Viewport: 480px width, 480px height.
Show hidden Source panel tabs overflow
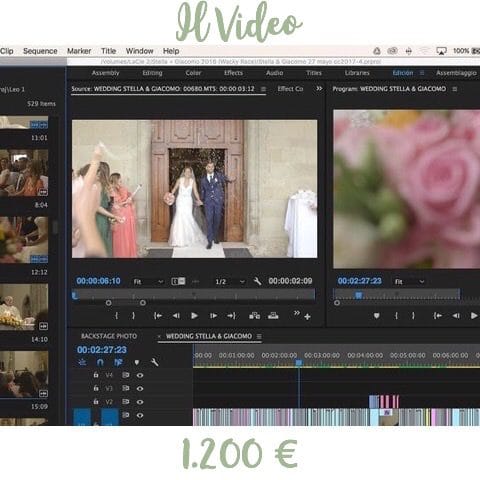[x=319, y=89]
